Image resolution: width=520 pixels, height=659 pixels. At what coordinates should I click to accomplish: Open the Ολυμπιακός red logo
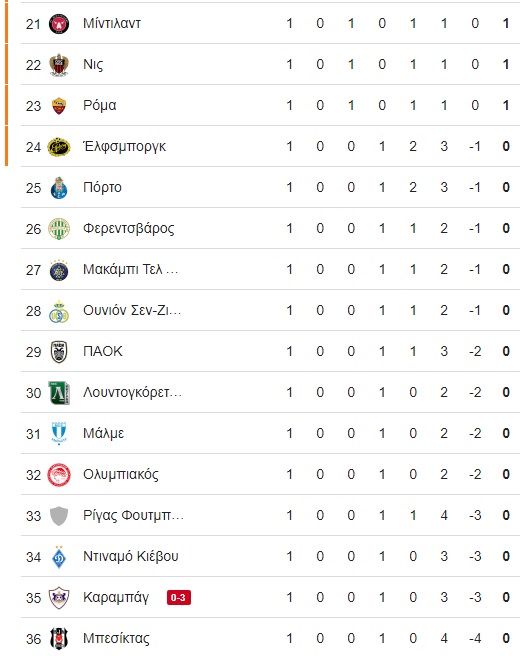tap(59, 475)
